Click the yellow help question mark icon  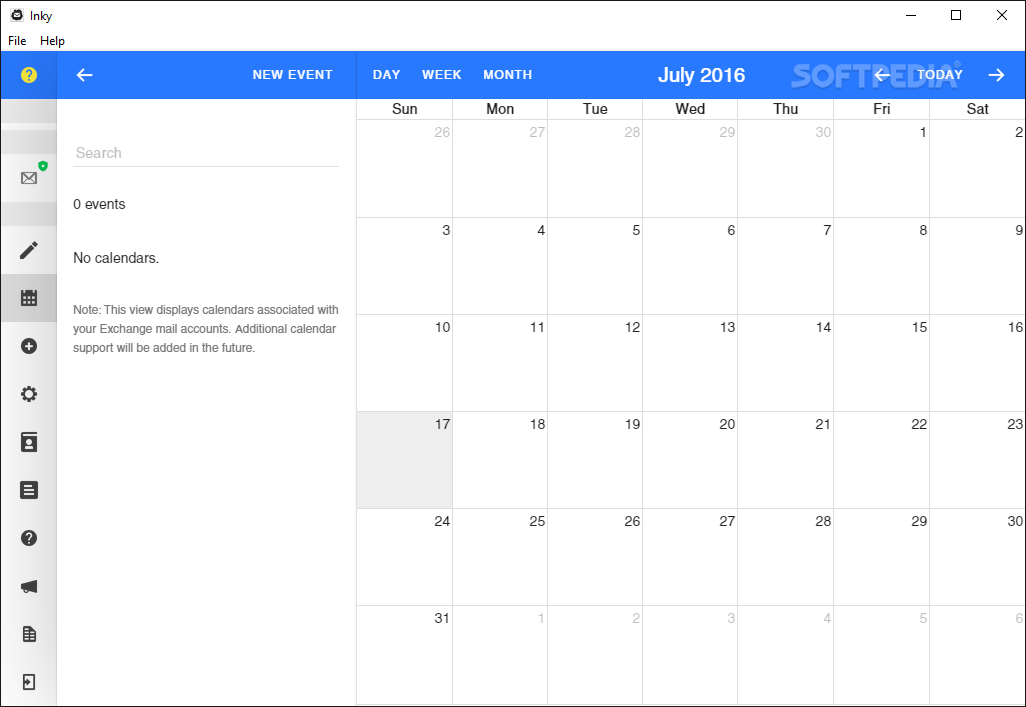[29, 75]
